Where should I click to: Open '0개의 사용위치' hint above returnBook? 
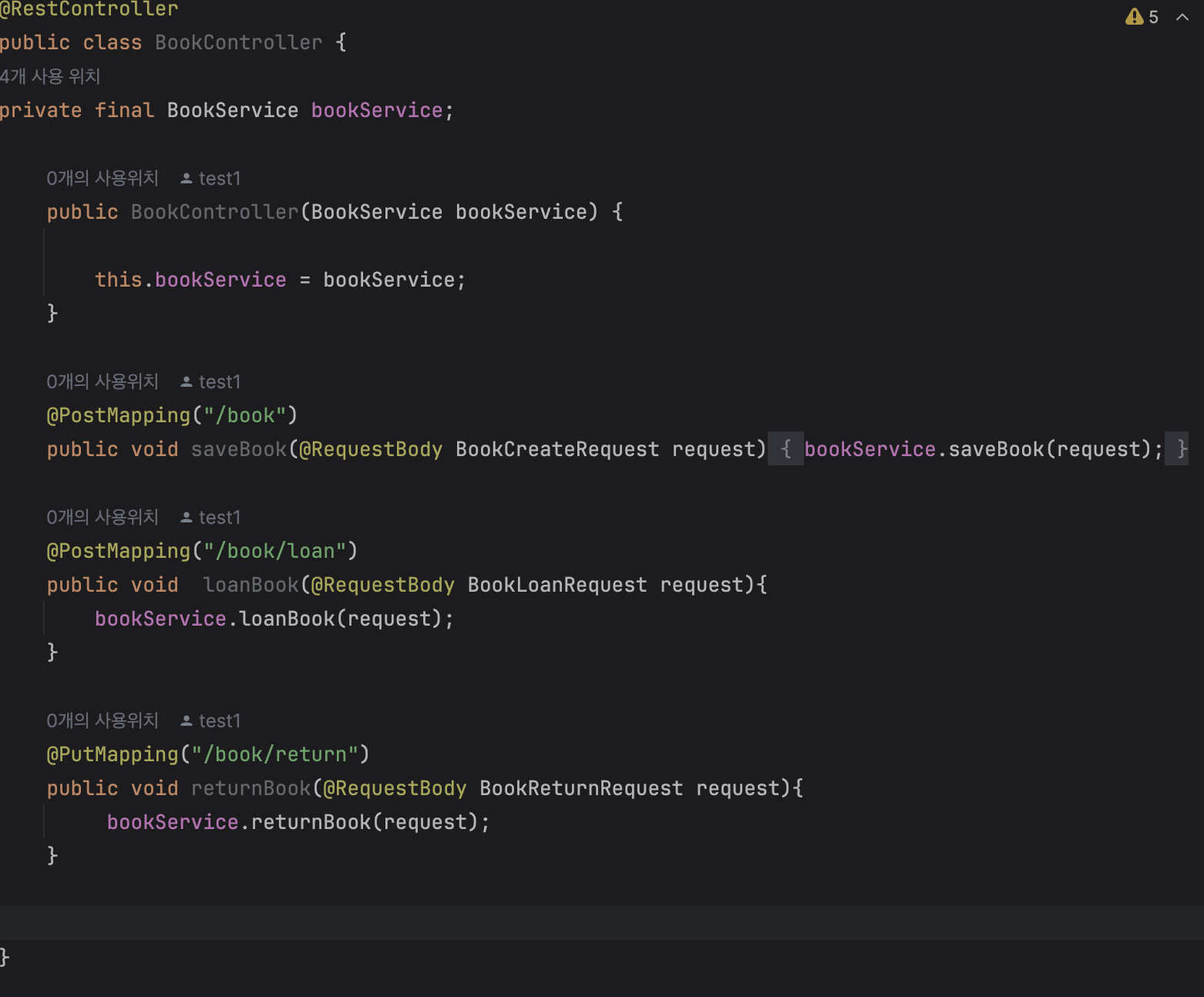103,720
